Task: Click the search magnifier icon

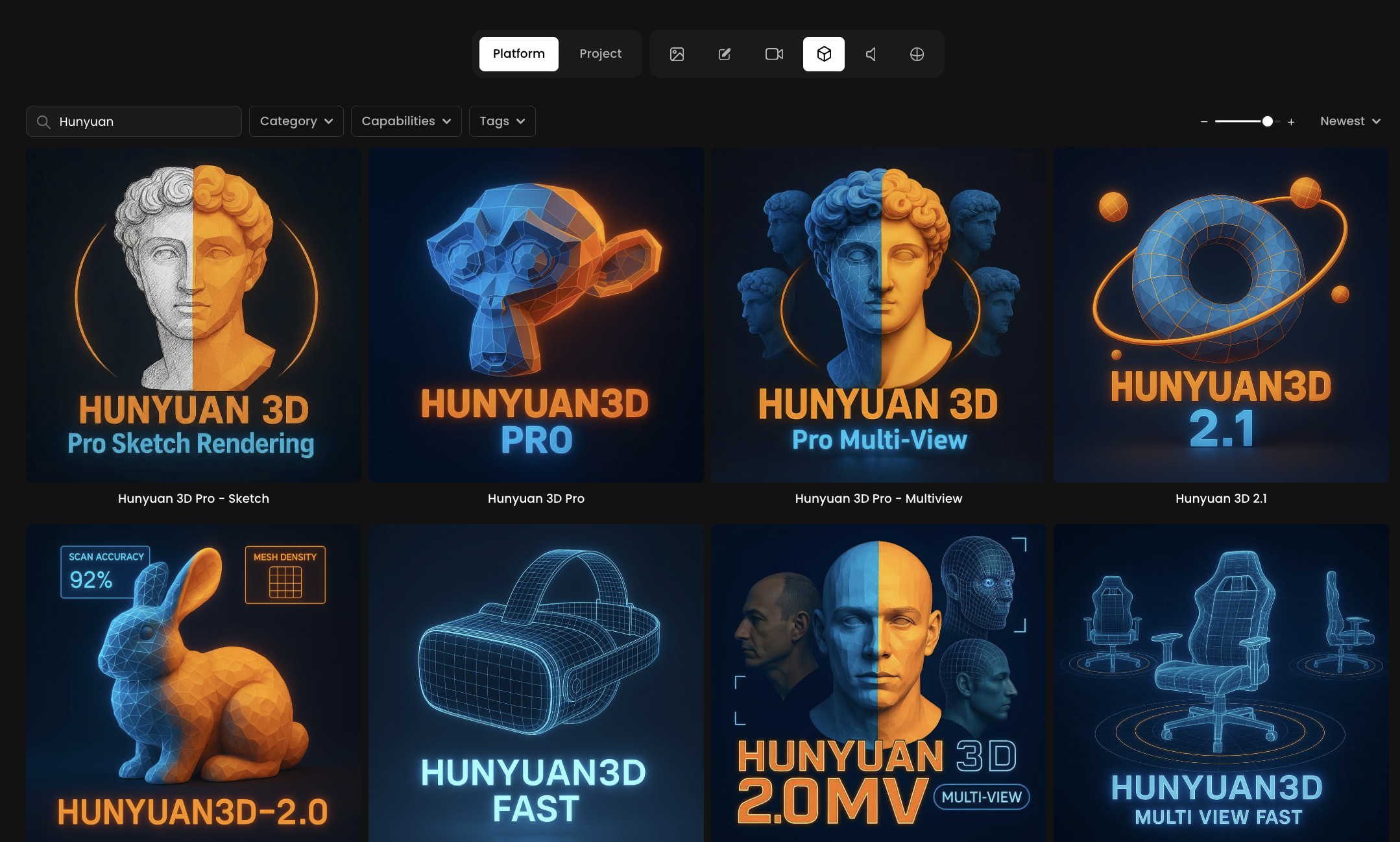Action: pos(43,122)
